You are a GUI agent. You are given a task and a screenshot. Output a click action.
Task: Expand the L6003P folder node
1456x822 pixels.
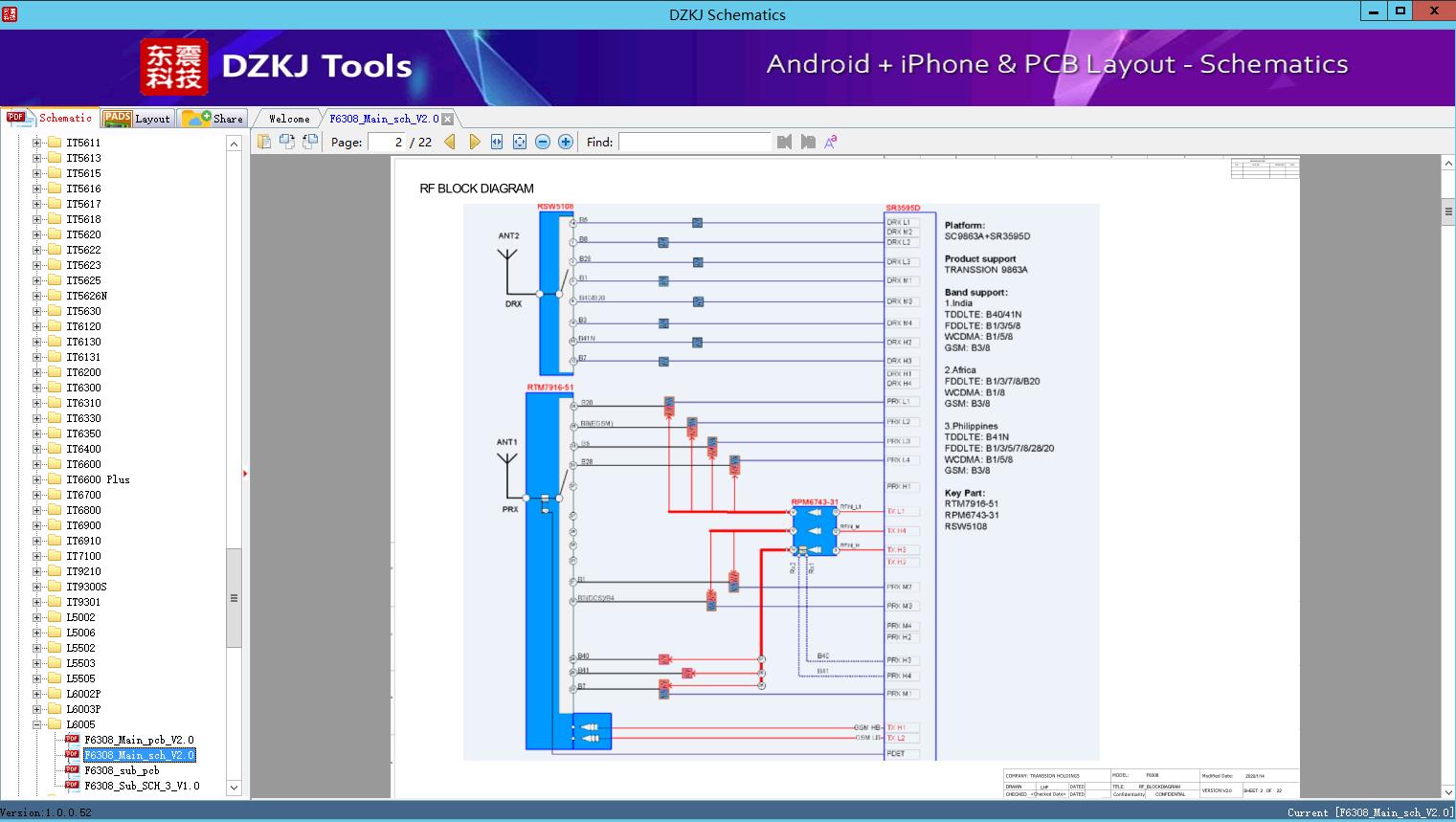[36, 709]
